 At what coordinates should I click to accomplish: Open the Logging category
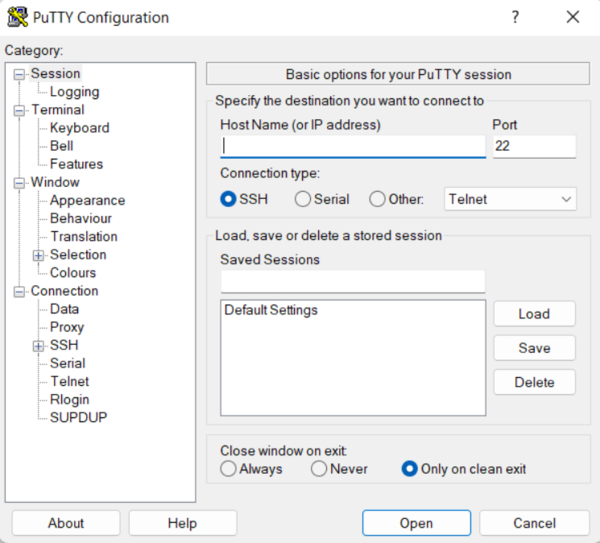74,92
